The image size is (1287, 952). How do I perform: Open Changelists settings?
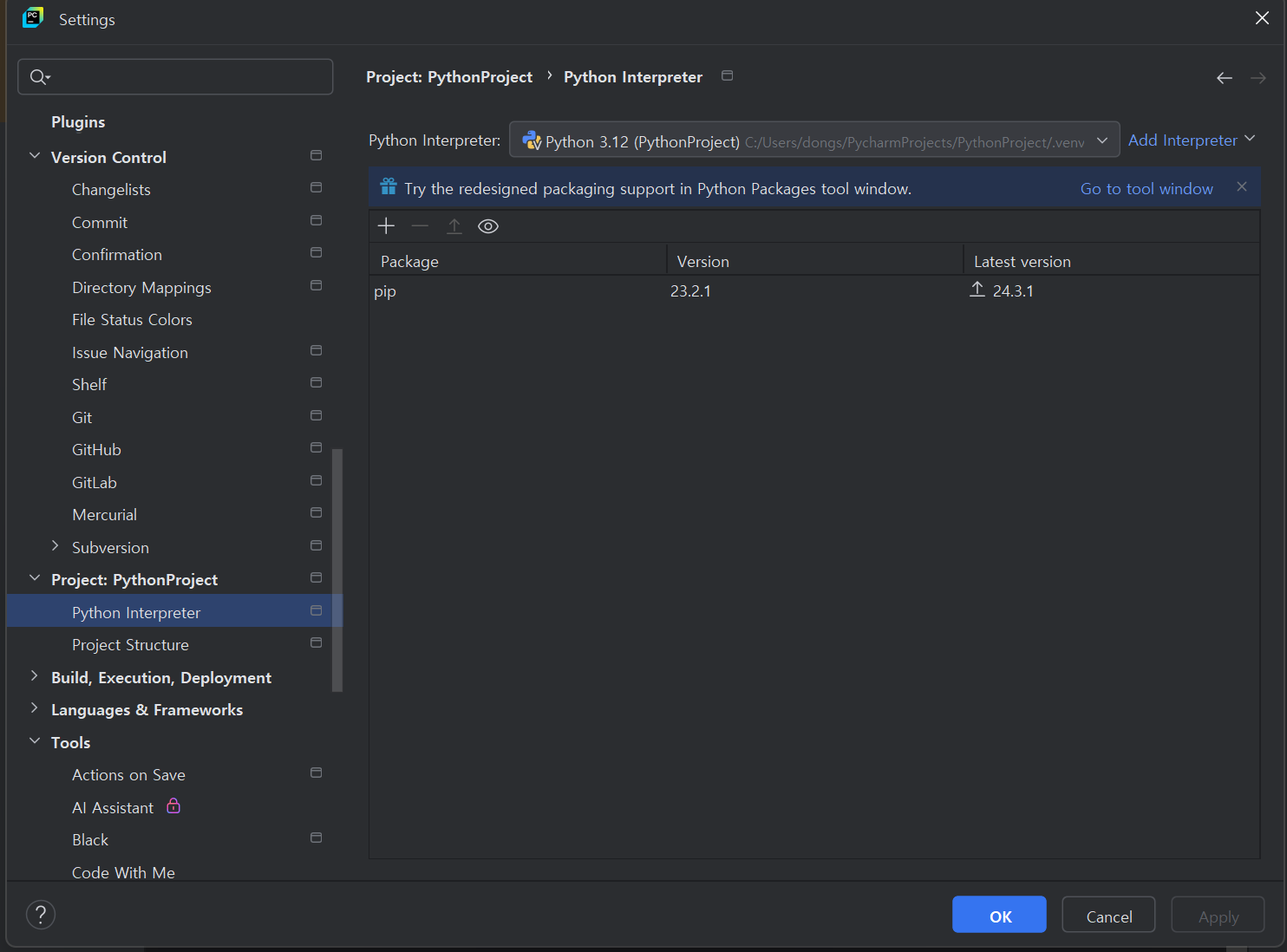pyautogui.click(x=111, y=190)
